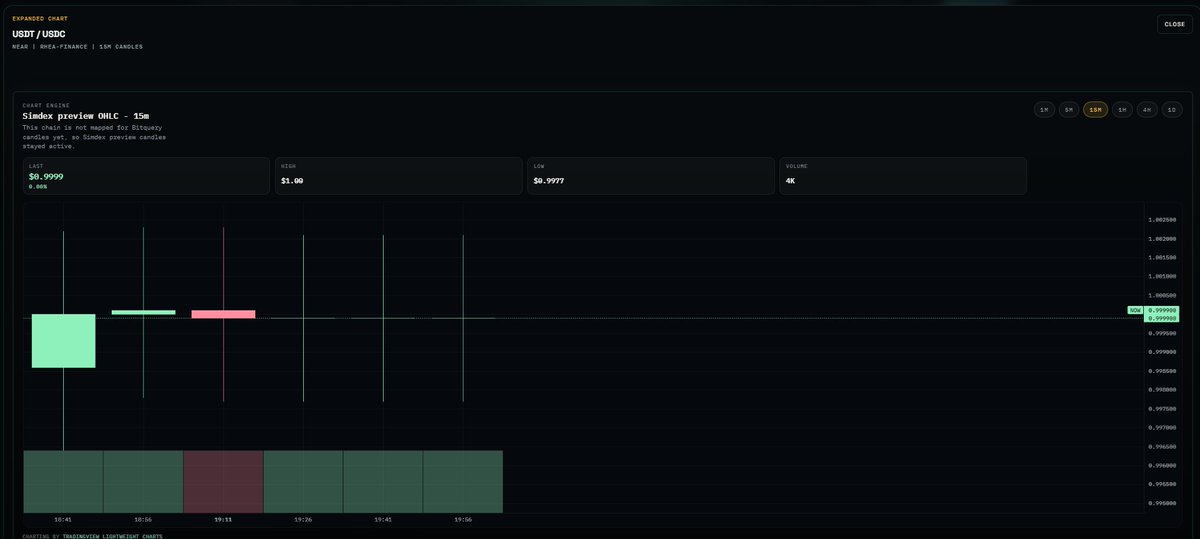Open the TradingView Lightweight Charts link
1200x539 pixels.
[113, 536]
